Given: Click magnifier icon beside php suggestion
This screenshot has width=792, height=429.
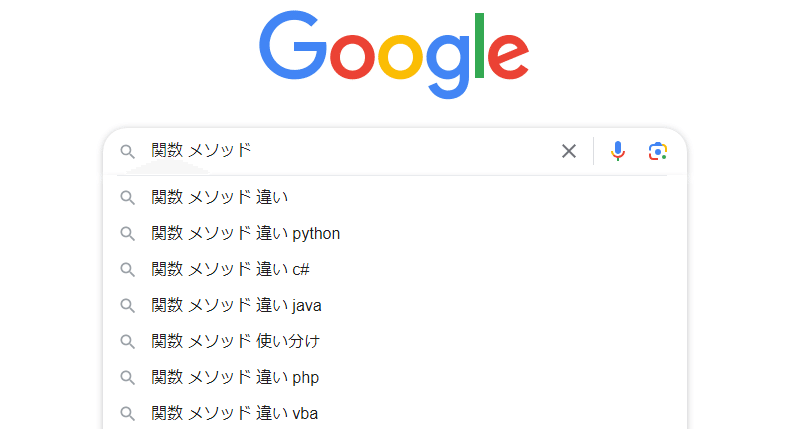Looking at the screenshot, I should pos(127,377).
